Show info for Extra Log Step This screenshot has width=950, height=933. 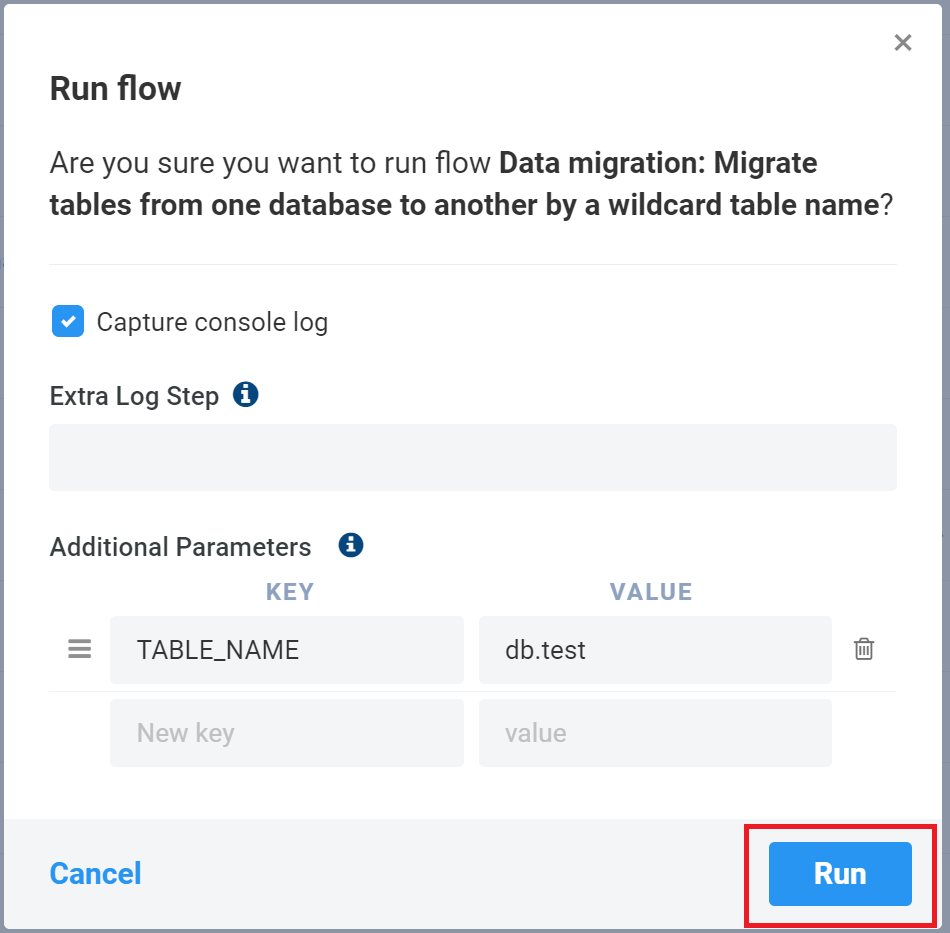tap(245, 394)
